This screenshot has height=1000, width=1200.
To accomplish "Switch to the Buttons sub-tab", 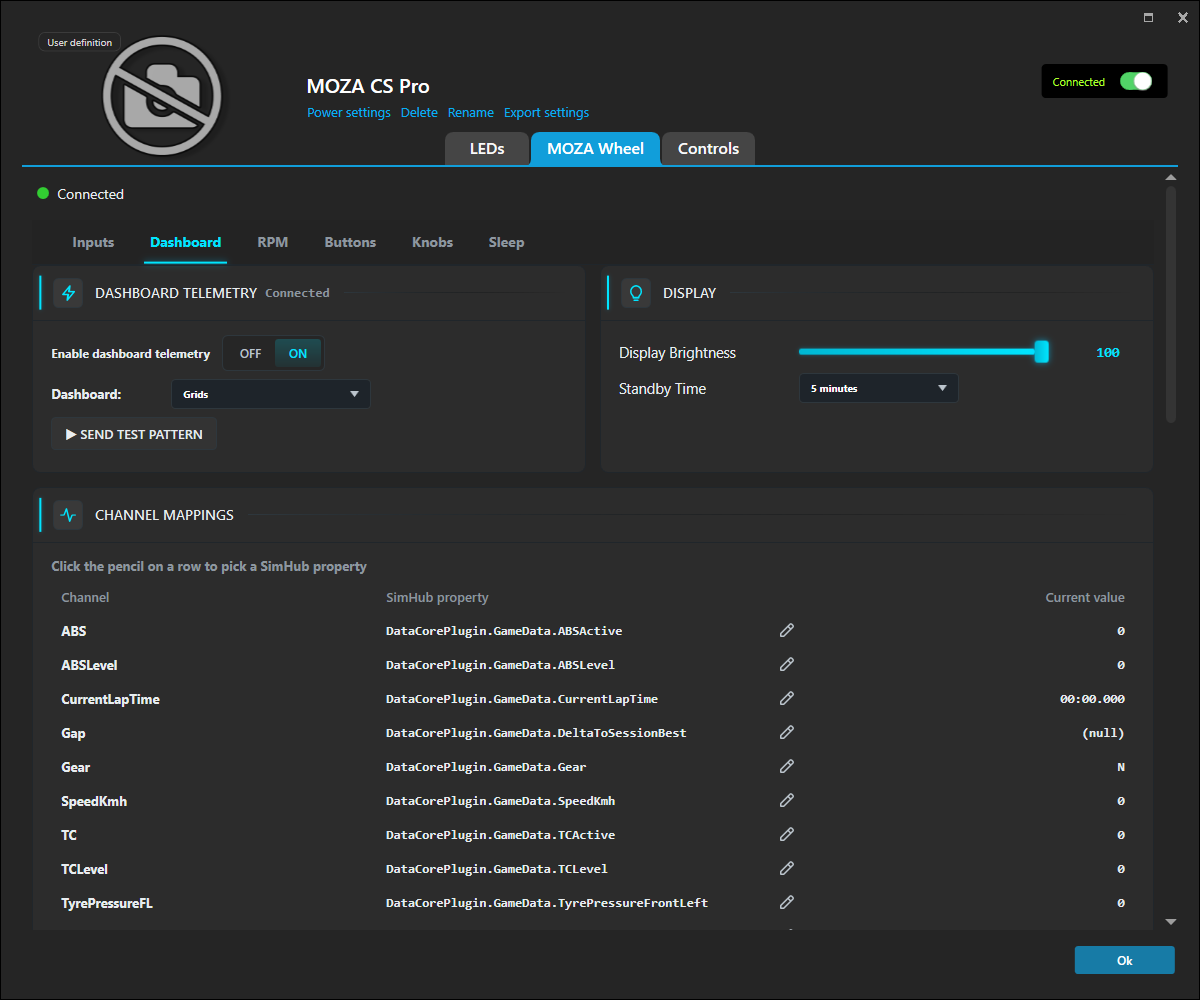I will tap(350, 242).
